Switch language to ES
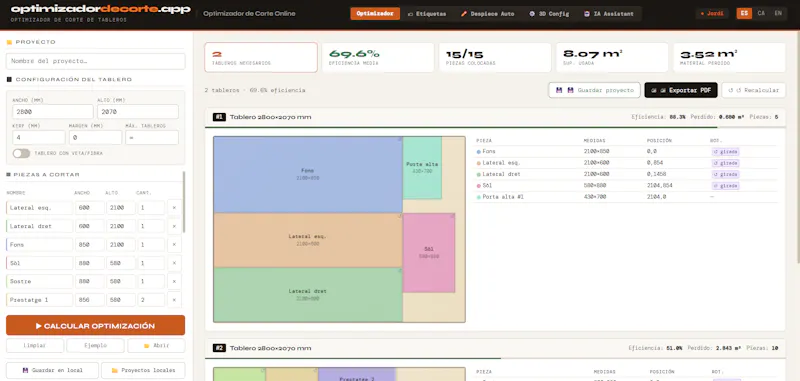 (744, 14)
